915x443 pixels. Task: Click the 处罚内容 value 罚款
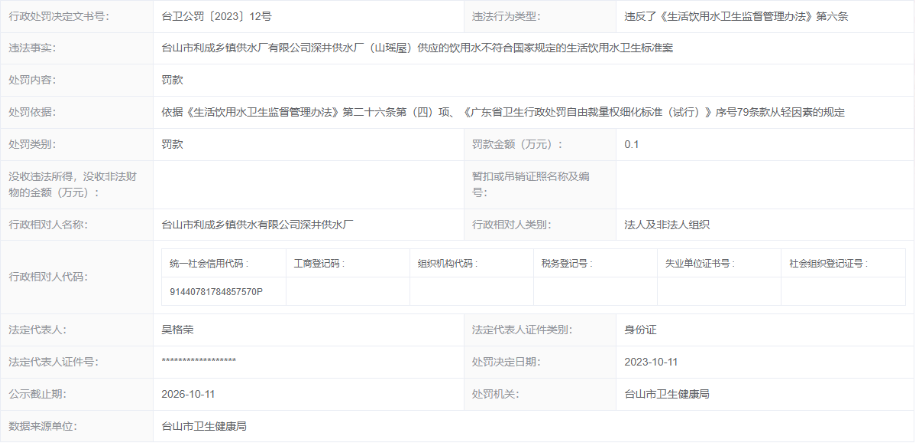coord(172,79)
